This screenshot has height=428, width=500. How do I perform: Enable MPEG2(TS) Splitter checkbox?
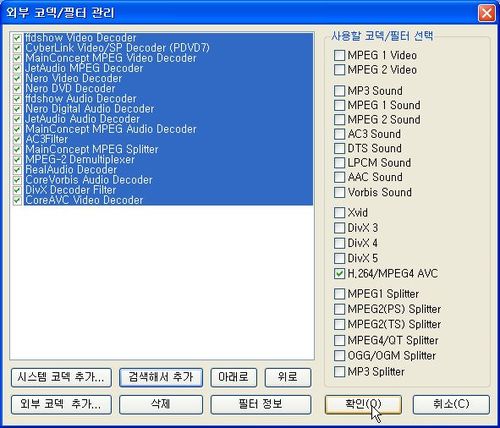pyautogui.click(x=339, y=324)
